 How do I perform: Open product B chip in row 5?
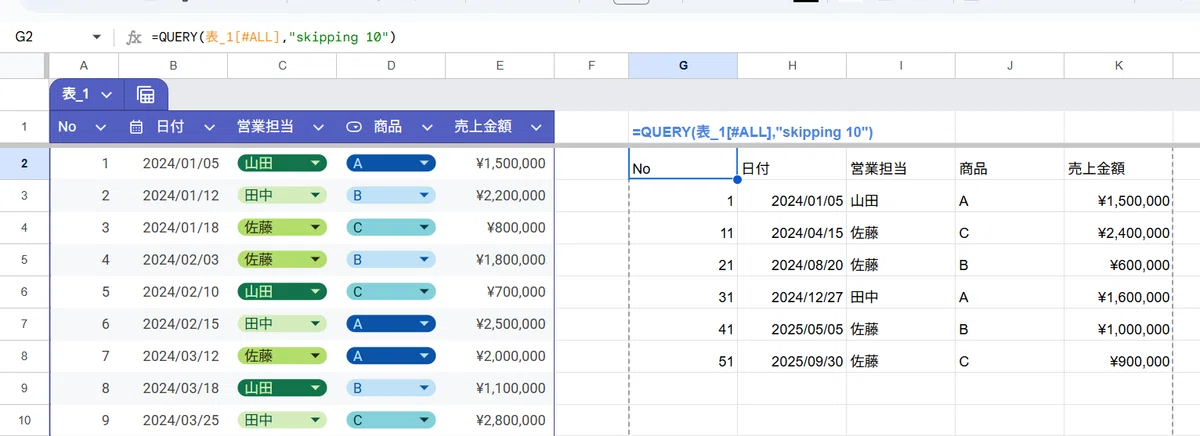(391, 260)
